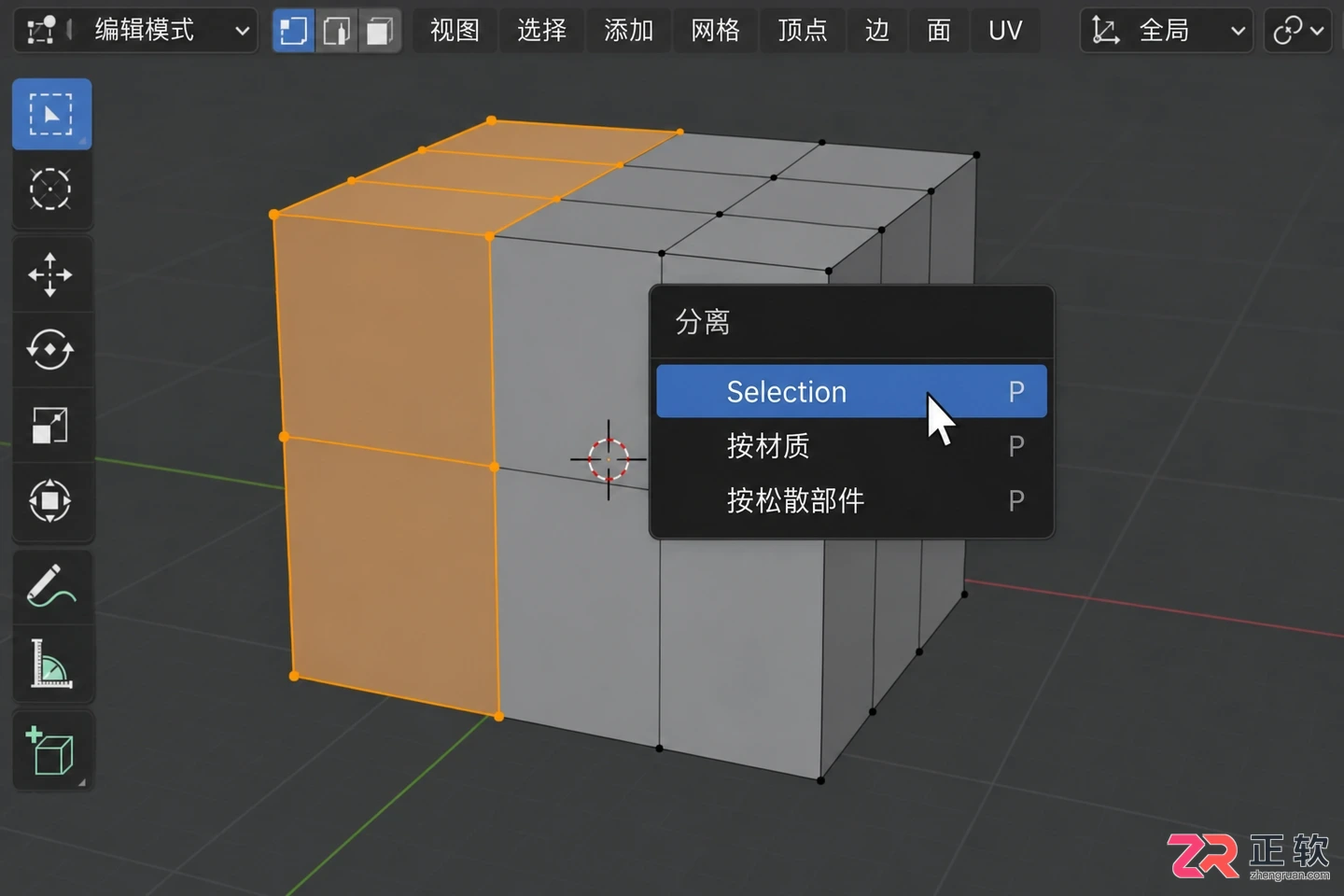Screen dimensions: 1344x896
Task: Open the 网格 menu
Action: 715,31
